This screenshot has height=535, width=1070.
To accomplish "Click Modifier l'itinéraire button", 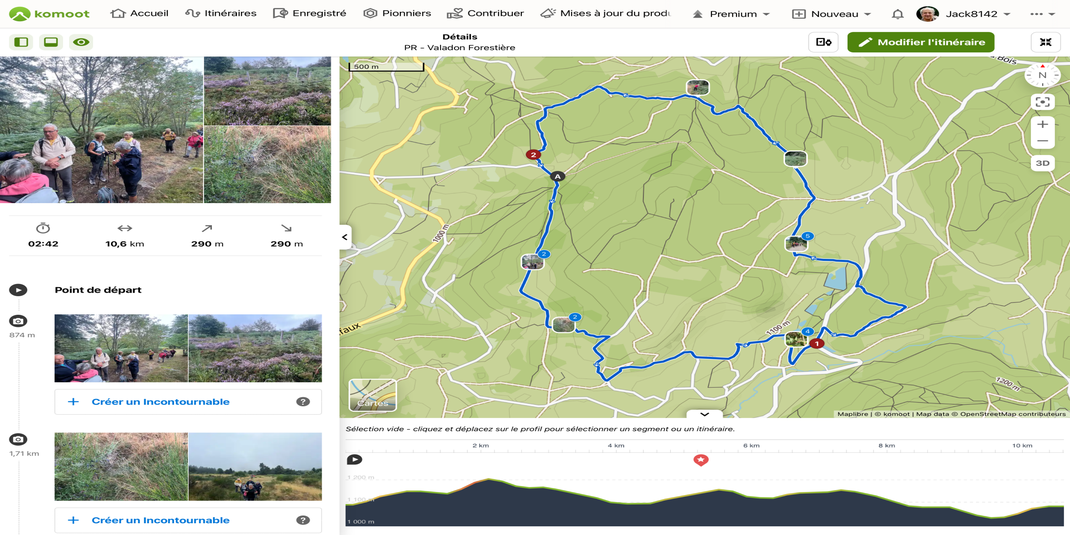I will click(920, 42).
